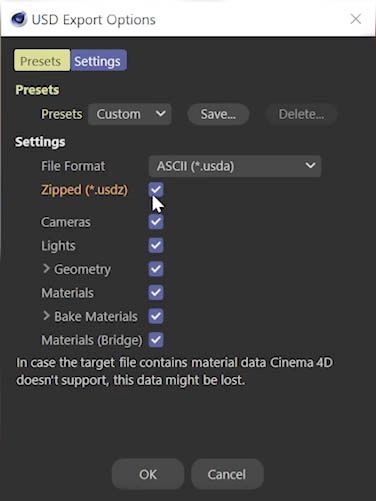Switch to the Settings tab
This screenshot has height=501, width=376.
tap(99, 60)
